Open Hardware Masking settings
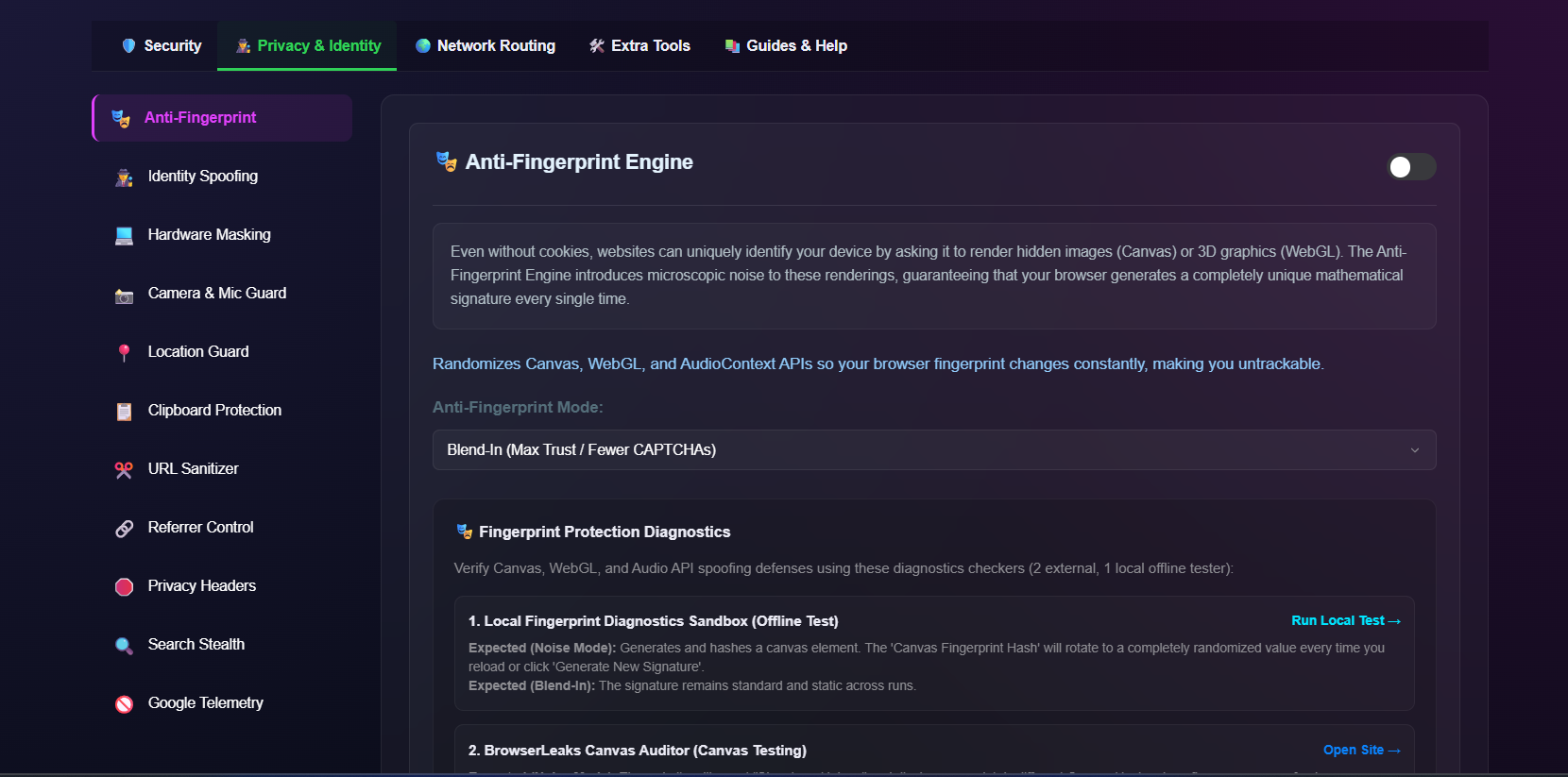Viewport: 1568px width, 777px height. pyautogui.click(x=222, y=235)
